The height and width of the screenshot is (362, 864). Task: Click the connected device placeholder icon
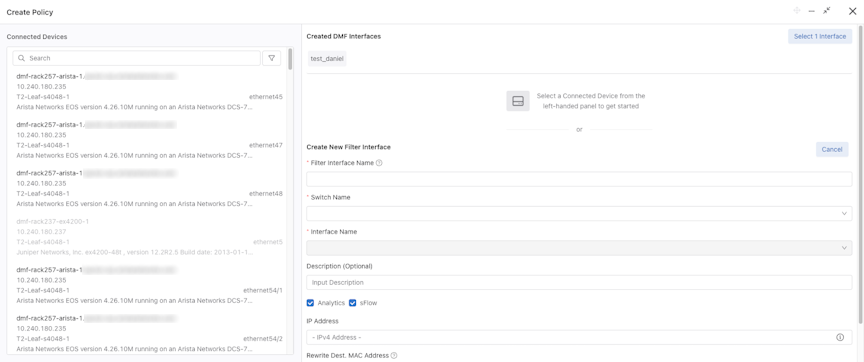(518, 101)
